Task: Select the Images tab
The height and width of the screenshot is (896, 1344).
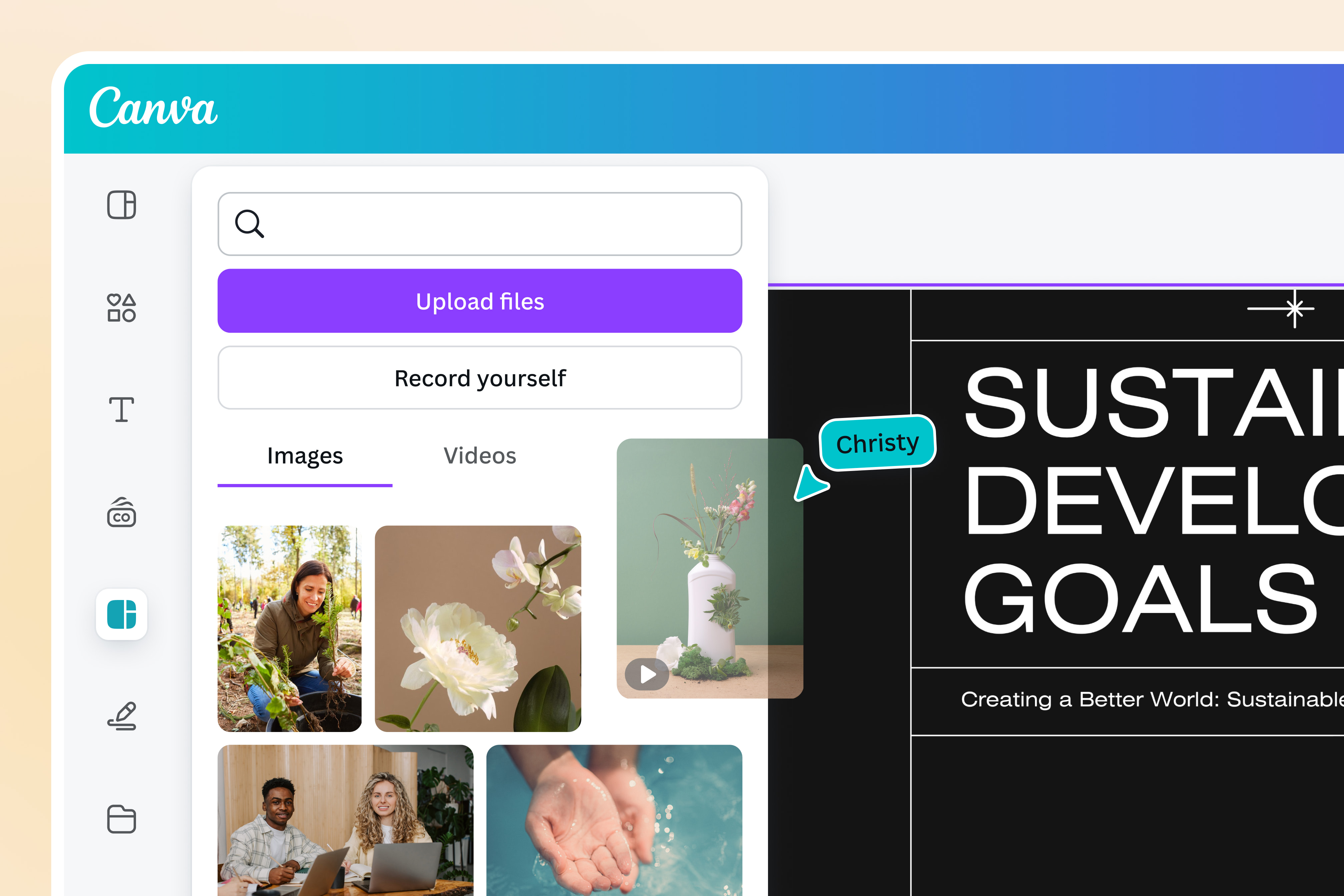Action: pyautogui.click(x=305, y=455)
